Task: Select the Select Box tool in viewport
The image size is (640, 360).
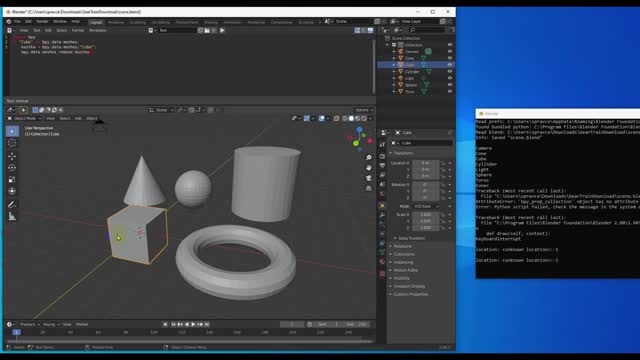Action: coord(12,131)
